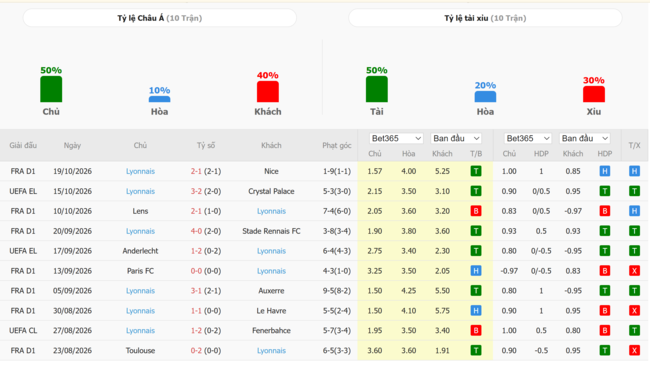The width and height of the screenshot is (650, 375).
Task: Click the opponent name Crystal Palace
Action: pos(271,191)
